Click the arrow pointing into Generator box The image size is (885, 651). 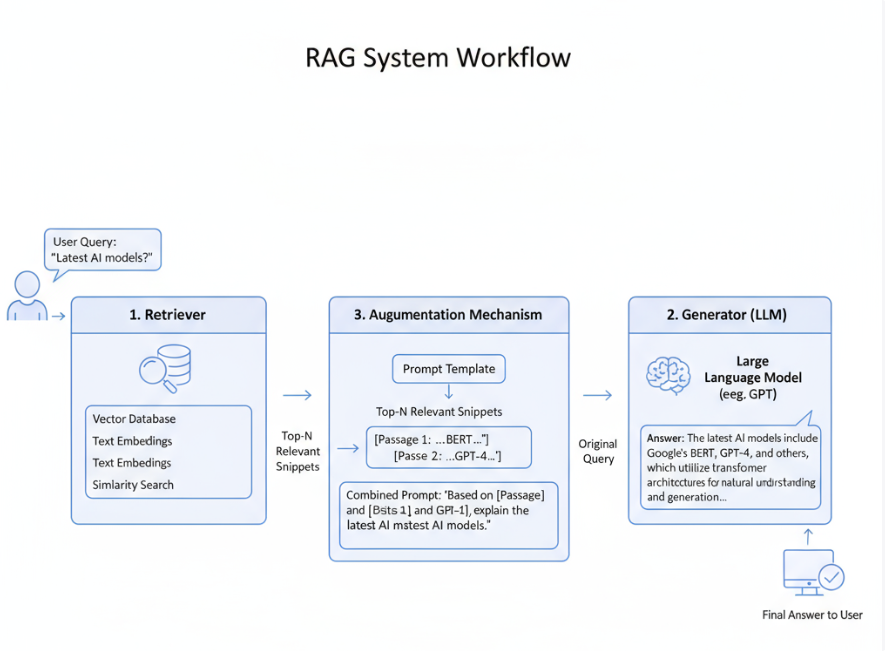(597, 395)
